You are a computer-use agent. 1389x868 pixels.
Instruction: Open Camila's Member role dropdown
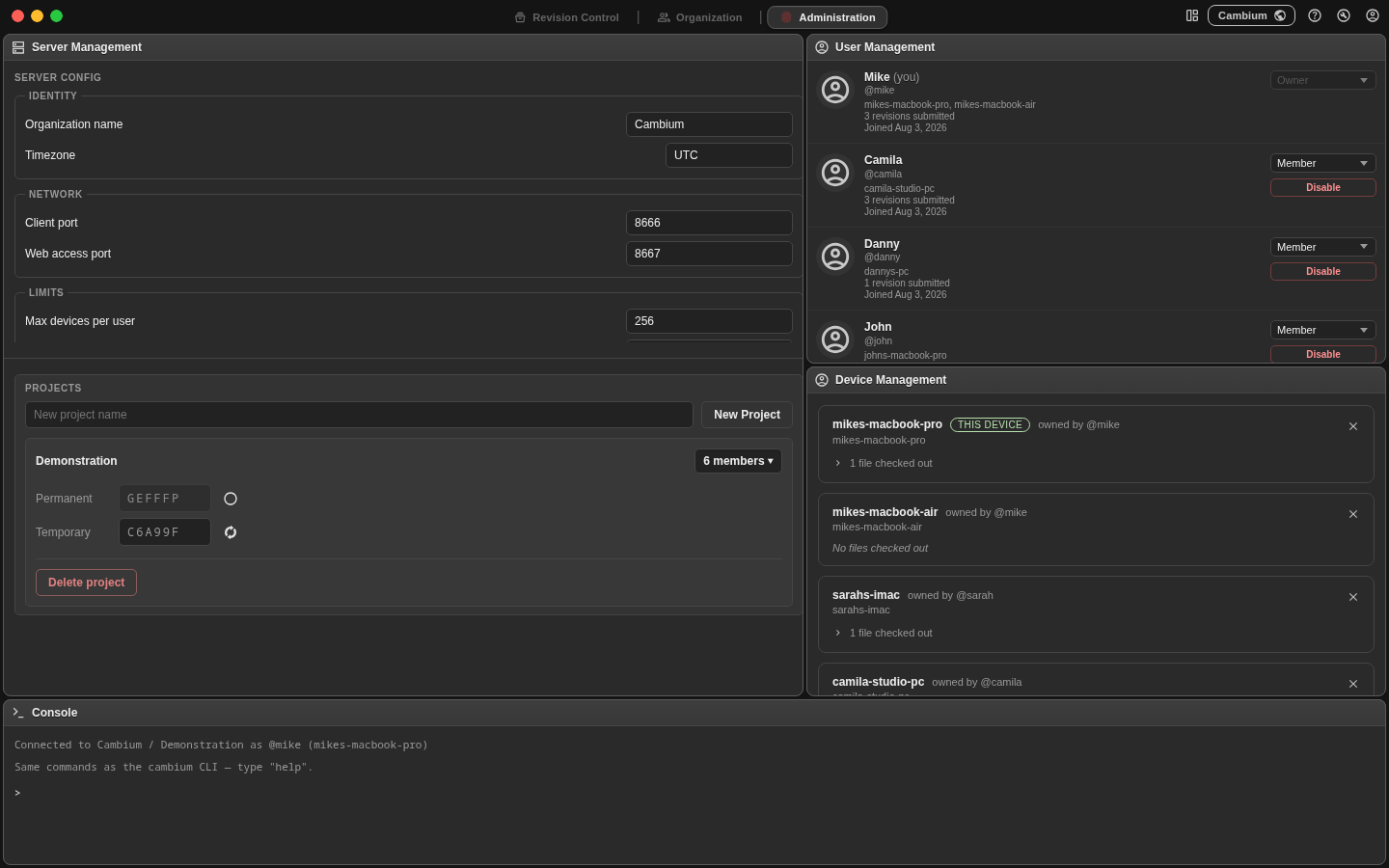pyautogui.click(x=1322, y=163)
